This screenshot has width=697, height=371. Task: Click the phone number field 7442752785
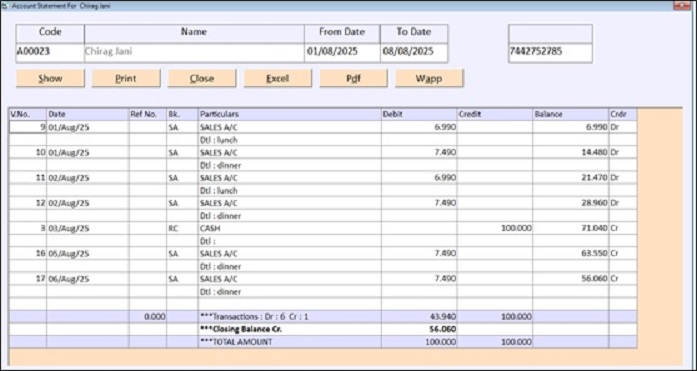point(550,52)
